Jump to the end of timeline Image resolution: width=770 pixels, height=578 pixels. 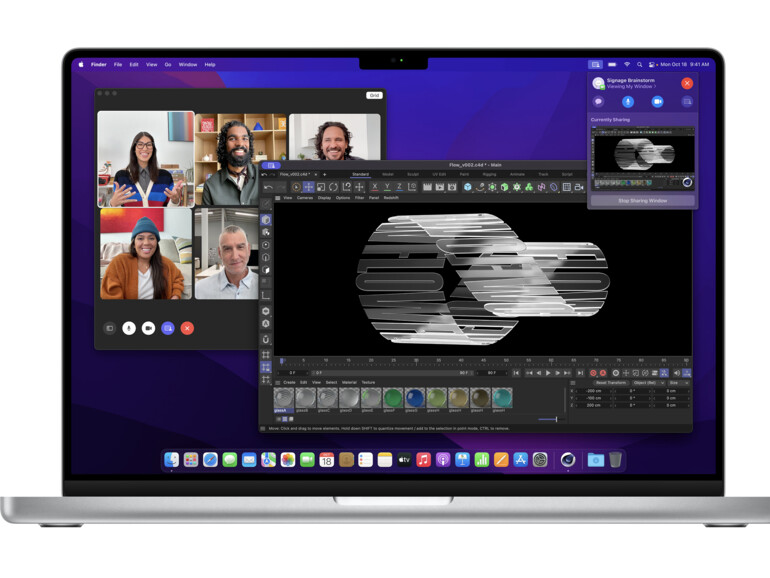[580, 373]
